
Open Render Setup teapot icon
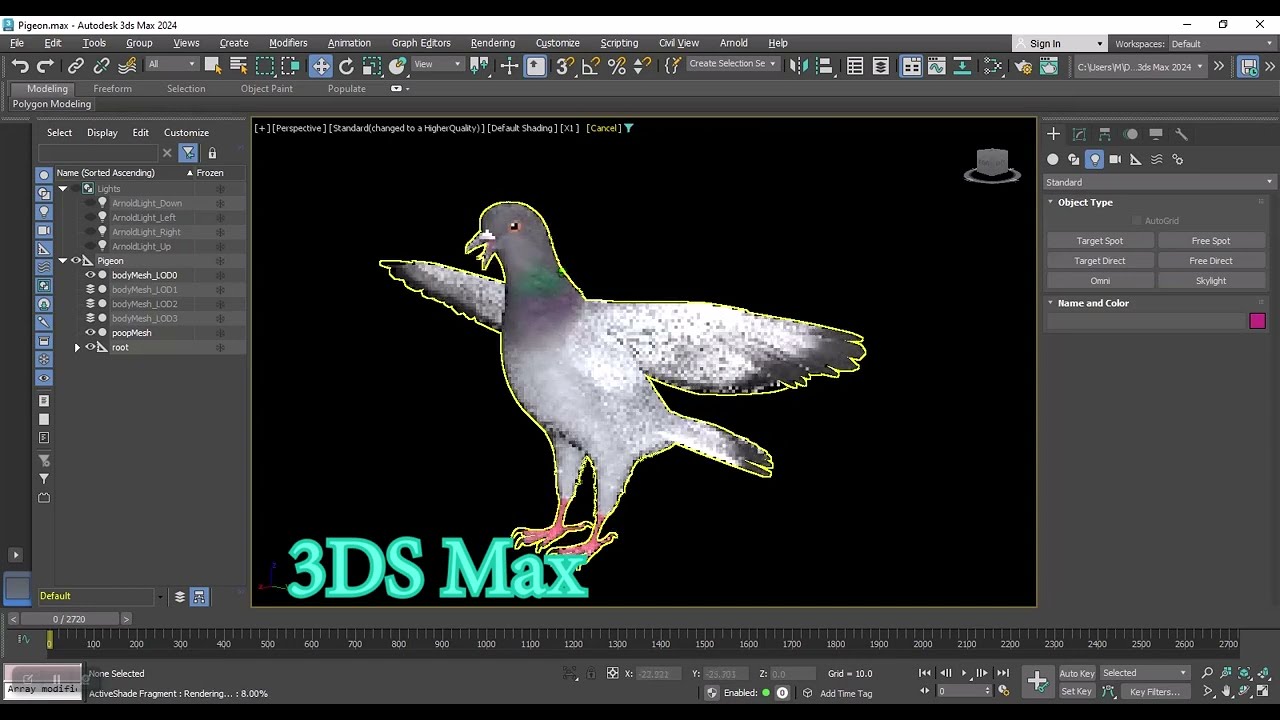click(1023, 66)
